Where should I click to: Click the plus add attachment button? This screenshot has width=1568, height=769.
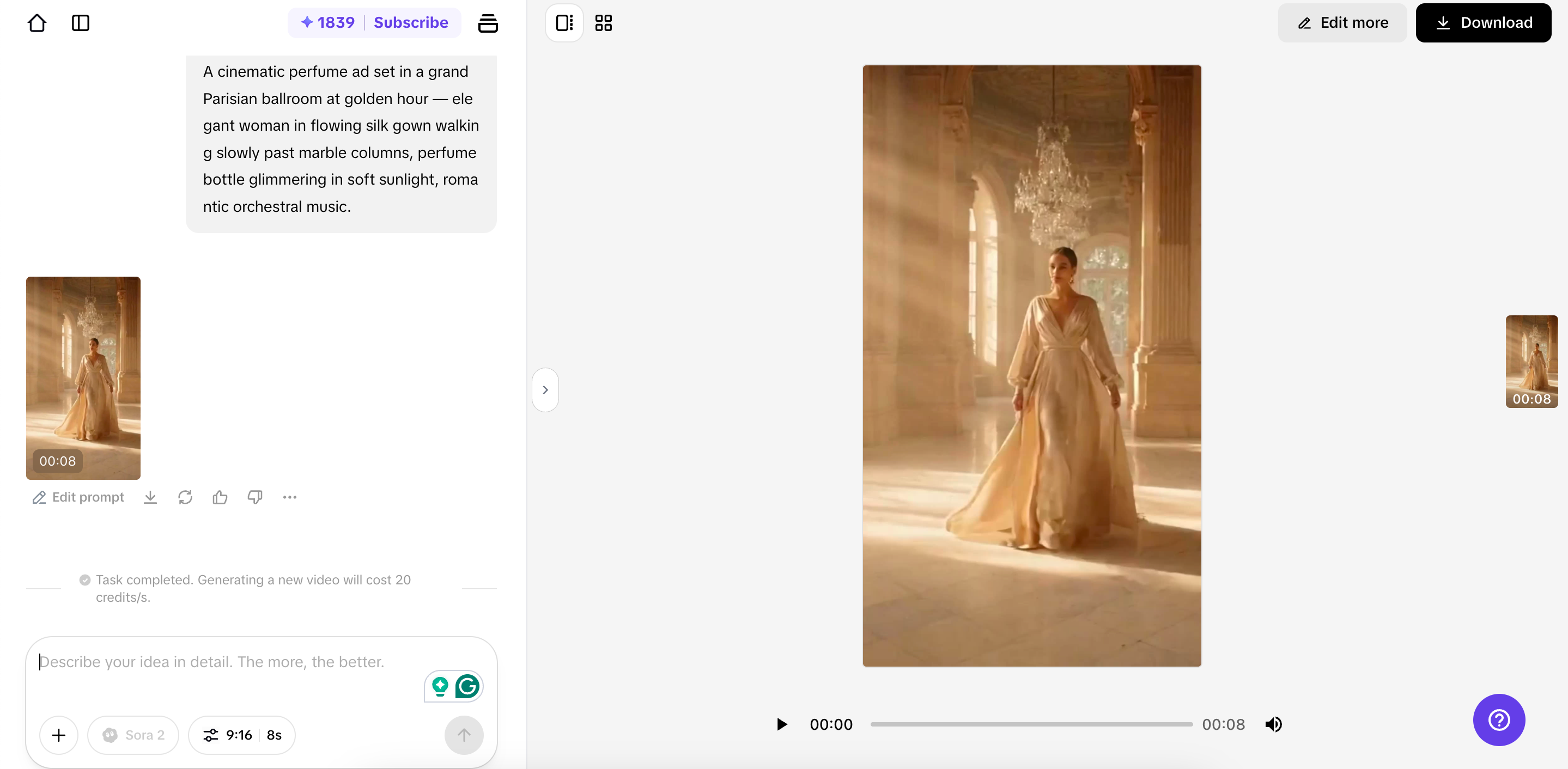[x=59, y=735]
